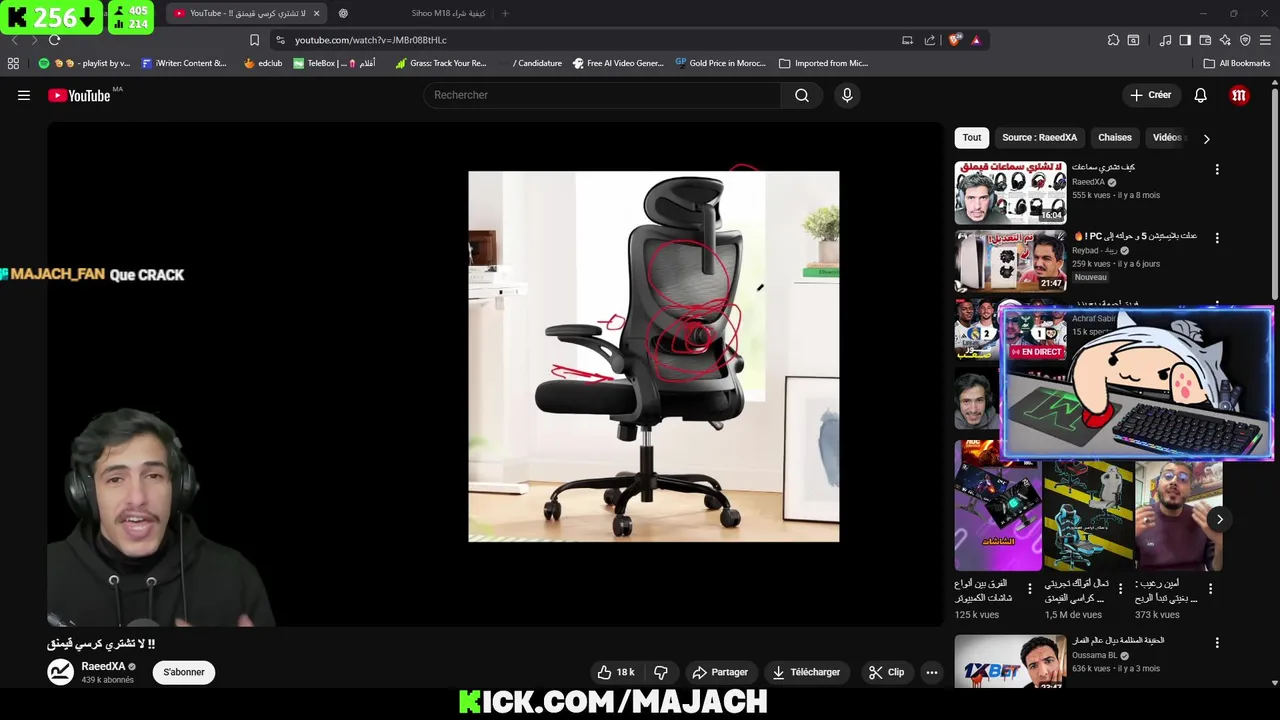Open a new browser tab
Screen dimensions: 1280x720
[505, 13]
